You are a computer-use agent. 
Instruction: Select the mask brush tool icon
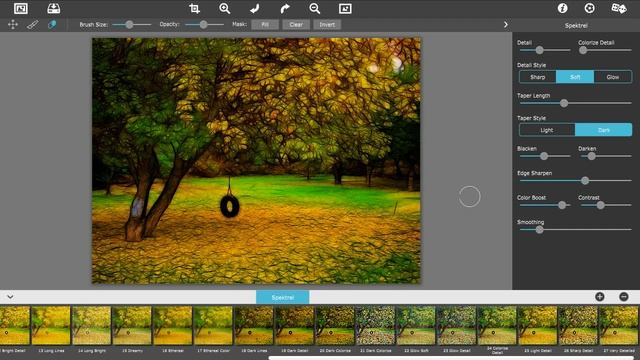tap(33, 24)
